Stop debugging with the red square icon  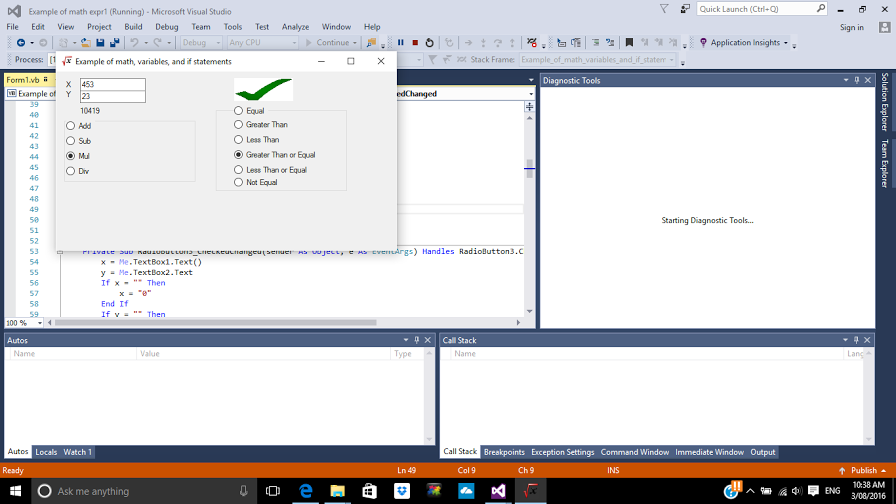(415, 43)
